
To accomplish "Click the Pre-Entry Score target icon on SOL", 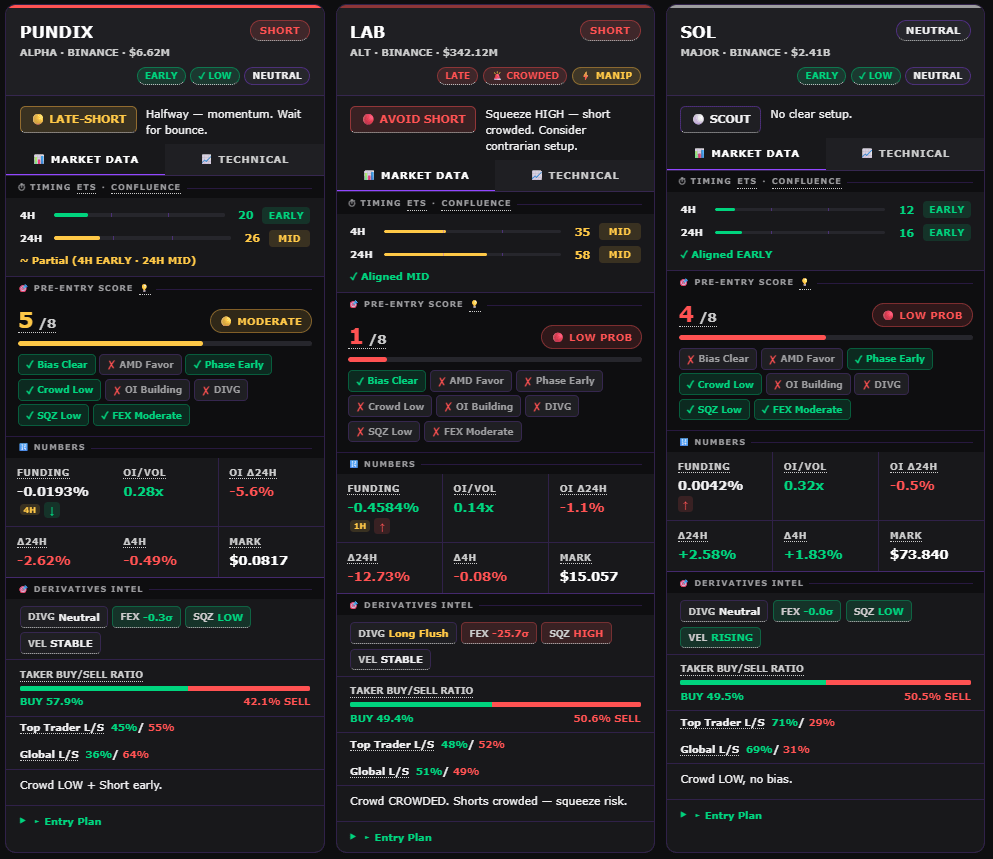I will pyautogui.click(x=684, y=283).
